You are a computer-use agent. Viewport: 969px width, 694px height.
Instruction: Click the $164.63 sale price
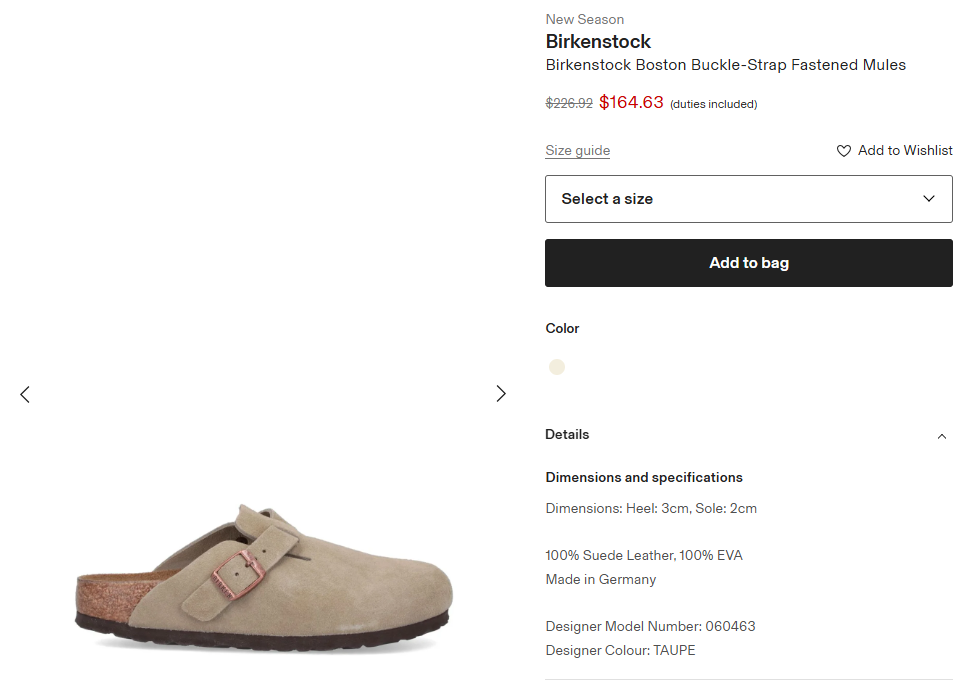pyautogui.click(x=631, y=102)
